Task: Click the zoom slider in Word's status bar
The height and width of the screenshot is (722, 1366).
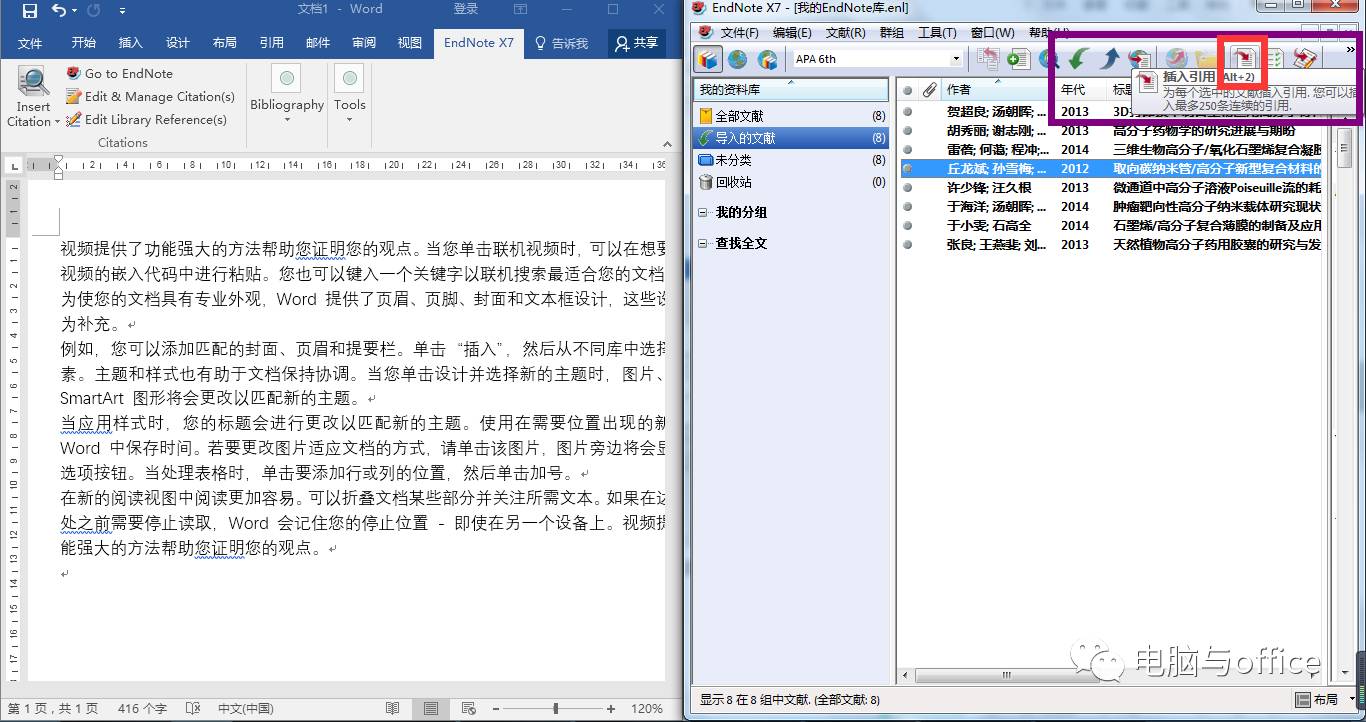Action: 553,709
